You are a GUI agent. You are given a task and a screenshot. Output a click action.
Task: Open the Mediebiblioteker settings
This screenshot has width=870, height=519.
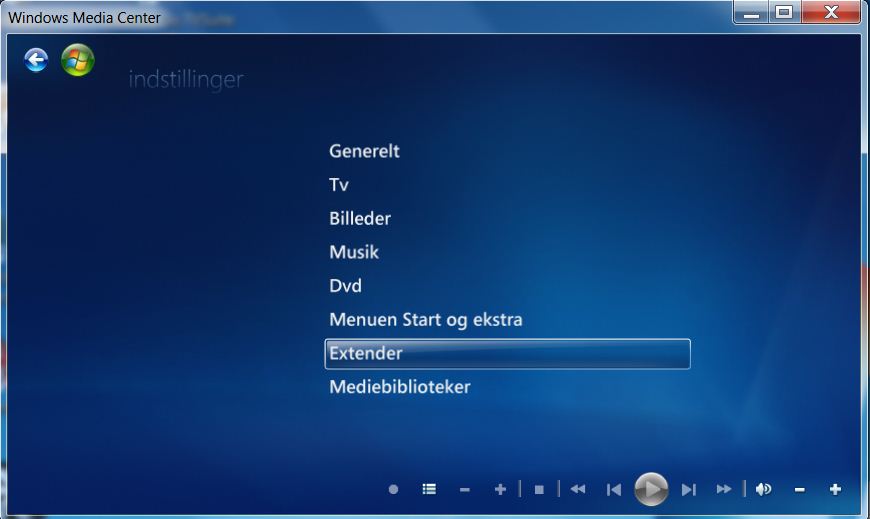point(399,387)
